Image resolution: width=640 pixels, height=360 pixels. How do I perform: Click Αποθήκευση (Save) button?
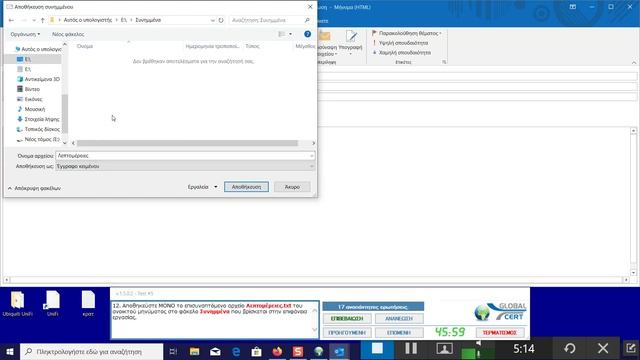coord(246,187)
